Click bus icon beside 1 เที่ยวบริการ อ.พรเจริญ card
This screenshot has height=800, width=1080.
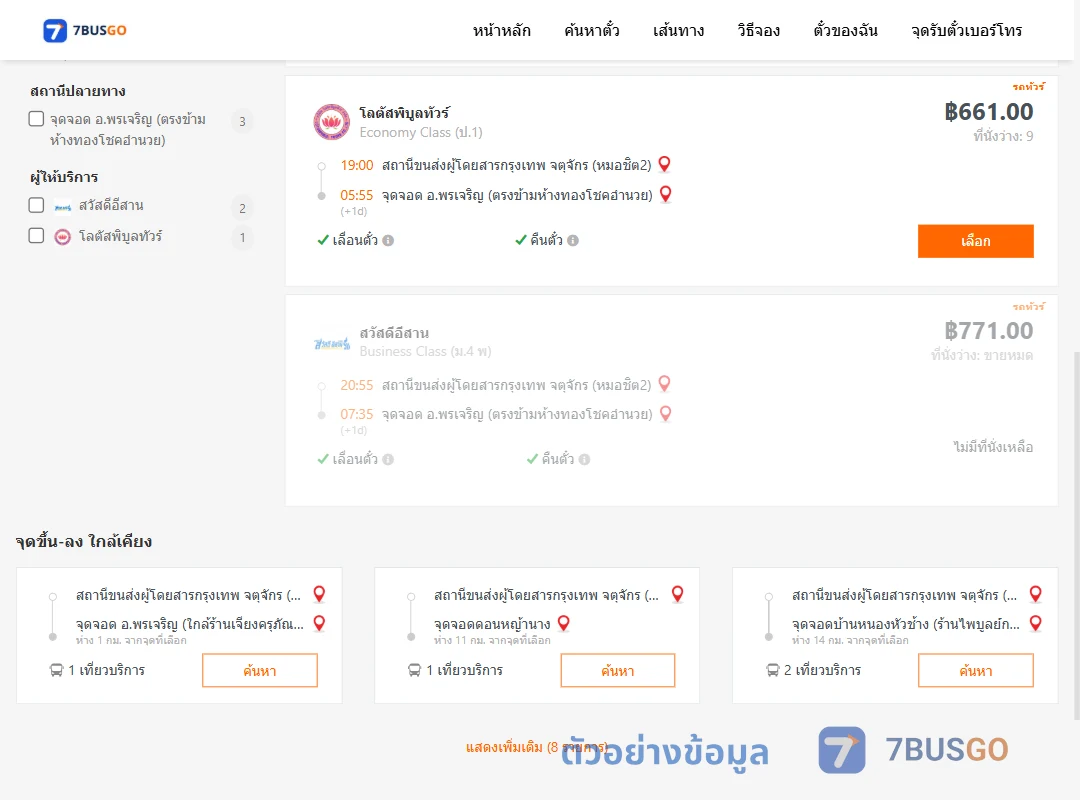click(56, 670)
